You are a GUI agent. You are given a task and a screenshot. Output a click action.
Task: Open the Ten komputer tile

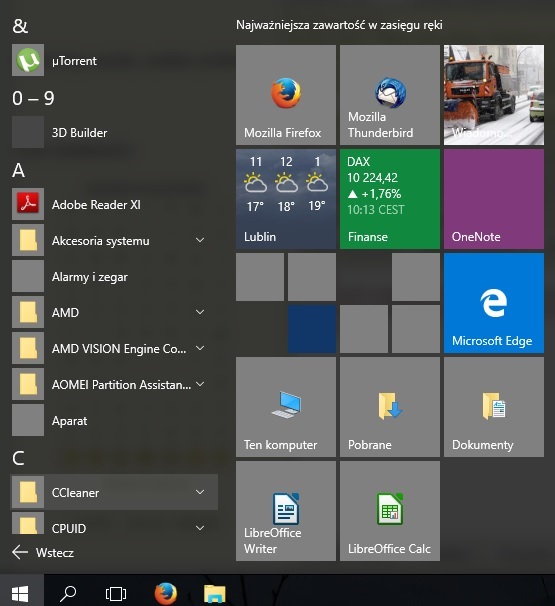coord(286,407)
